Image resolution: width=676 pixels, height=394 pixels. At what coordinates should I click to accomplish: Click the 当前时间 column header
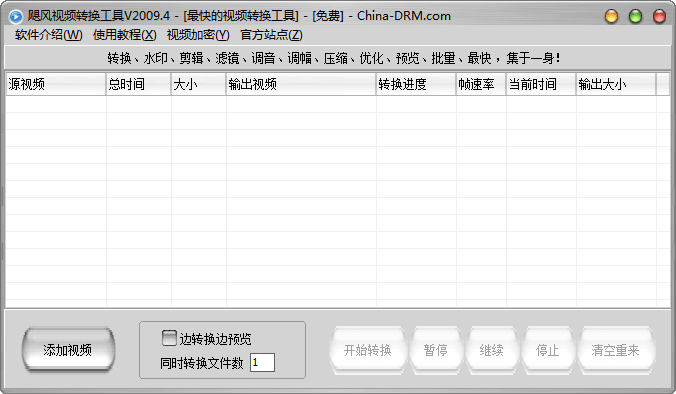541,84
